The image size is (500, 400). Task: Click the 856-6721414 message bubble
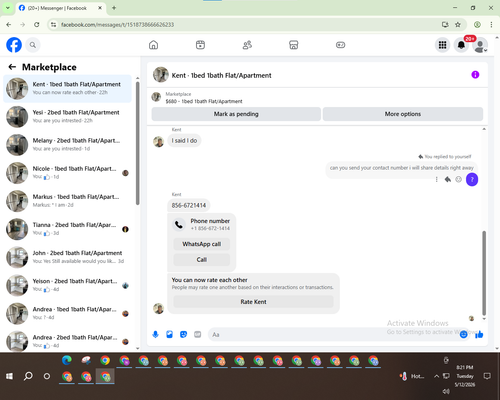(x=189, y=205)
